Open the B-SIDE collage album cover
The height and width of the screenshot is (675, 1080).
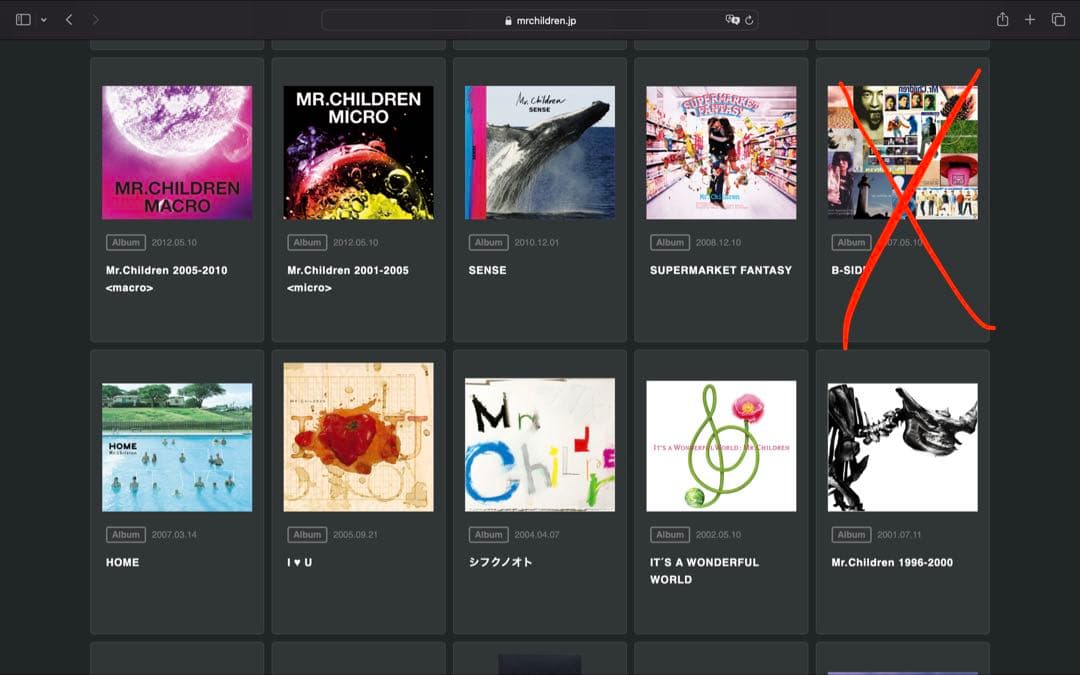pos(902,152)
